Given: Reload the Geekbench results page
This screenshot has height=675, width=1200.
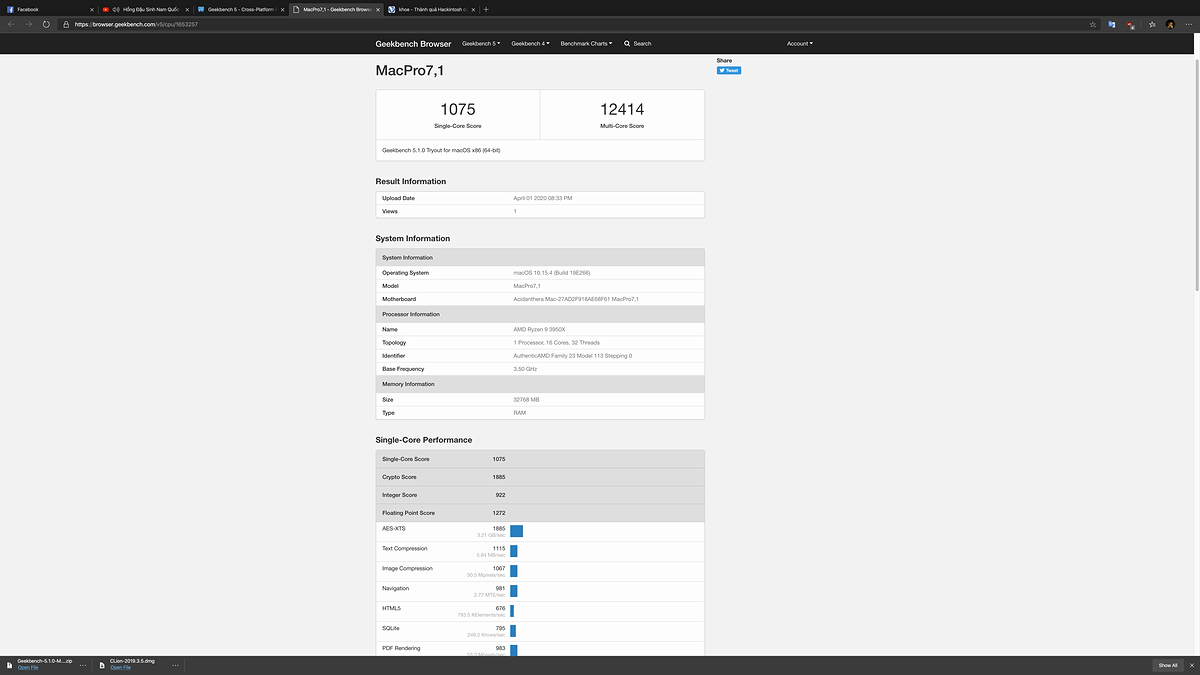Looking at the screenshot, I should coord(46,24).
